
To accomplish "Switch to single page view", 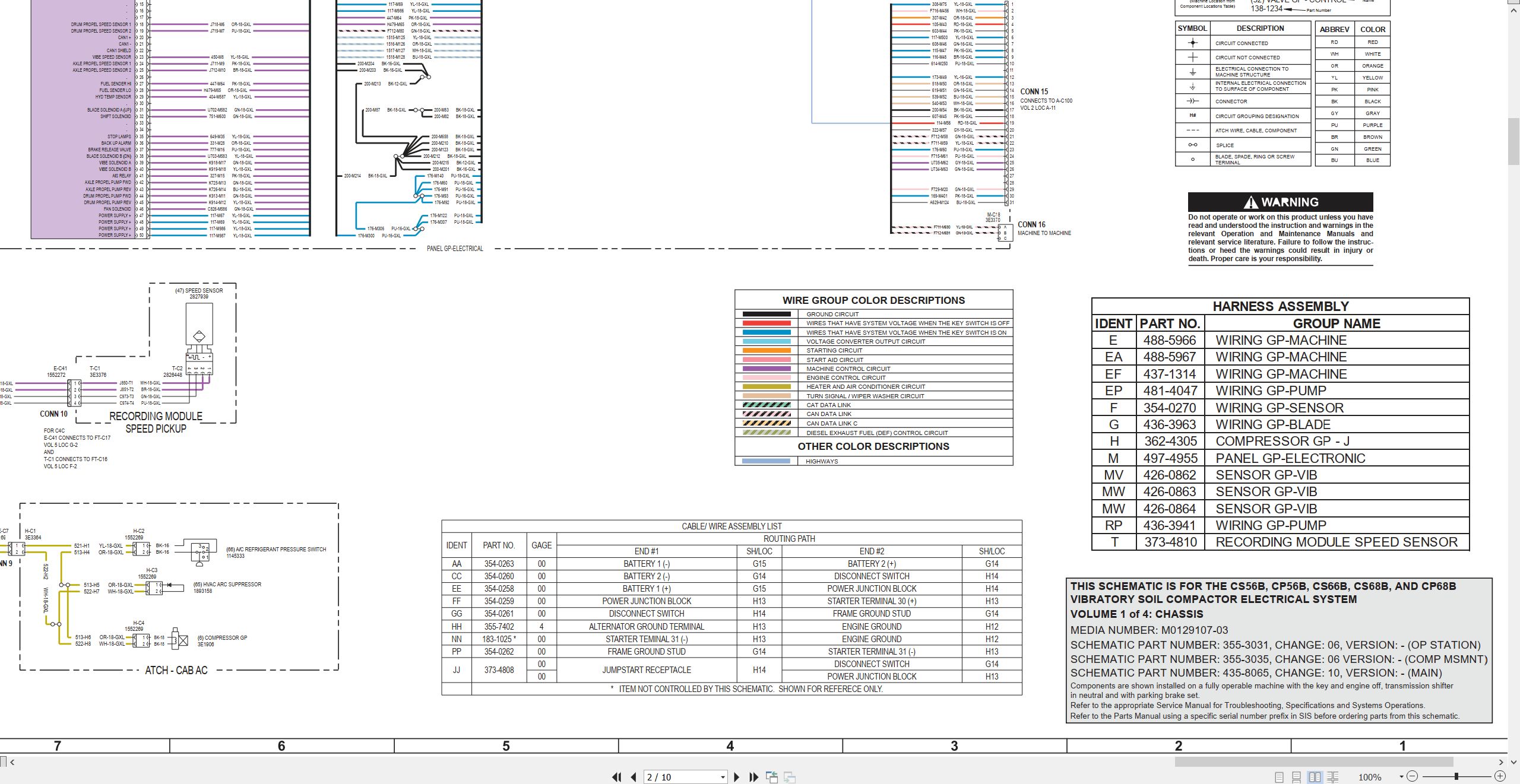I will pyautogui.click(x=1280, y=777).
